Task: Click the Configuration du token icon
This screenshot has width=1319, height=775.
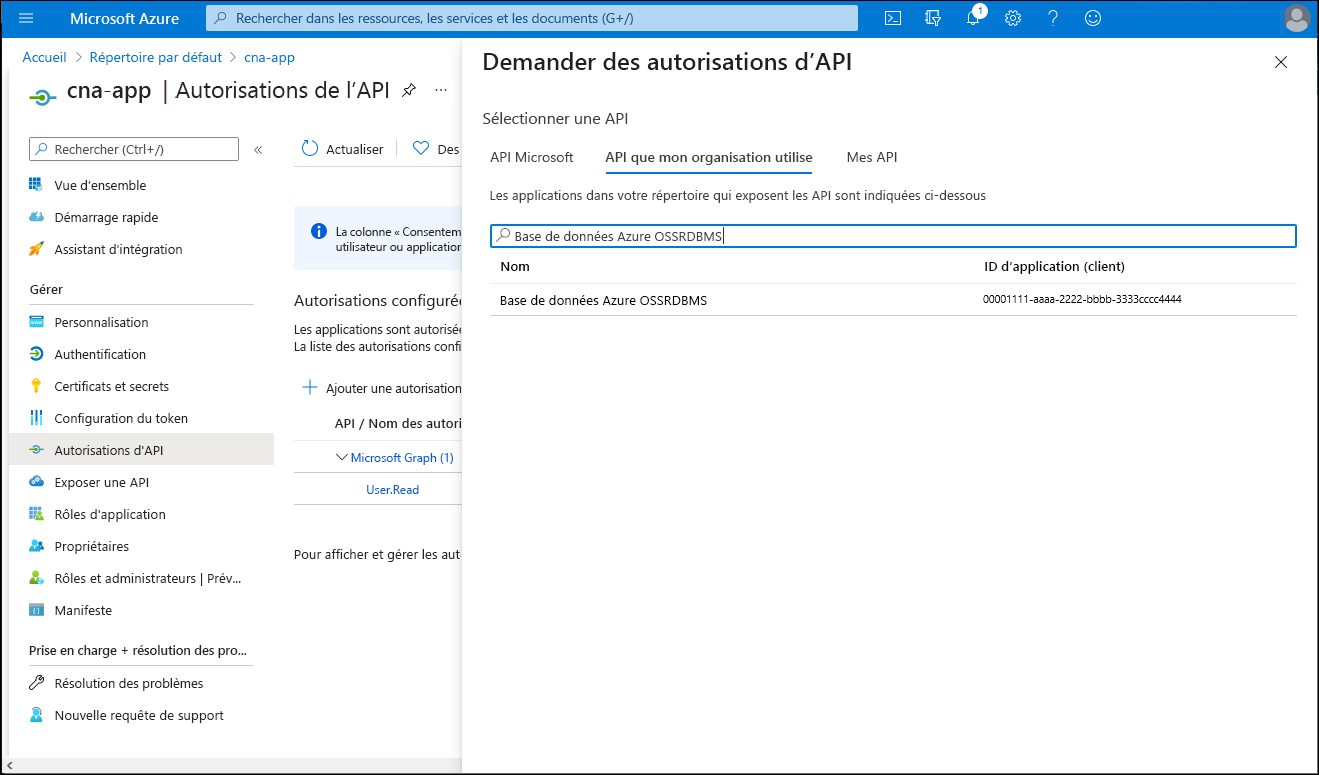Action: tap(36, 418)
